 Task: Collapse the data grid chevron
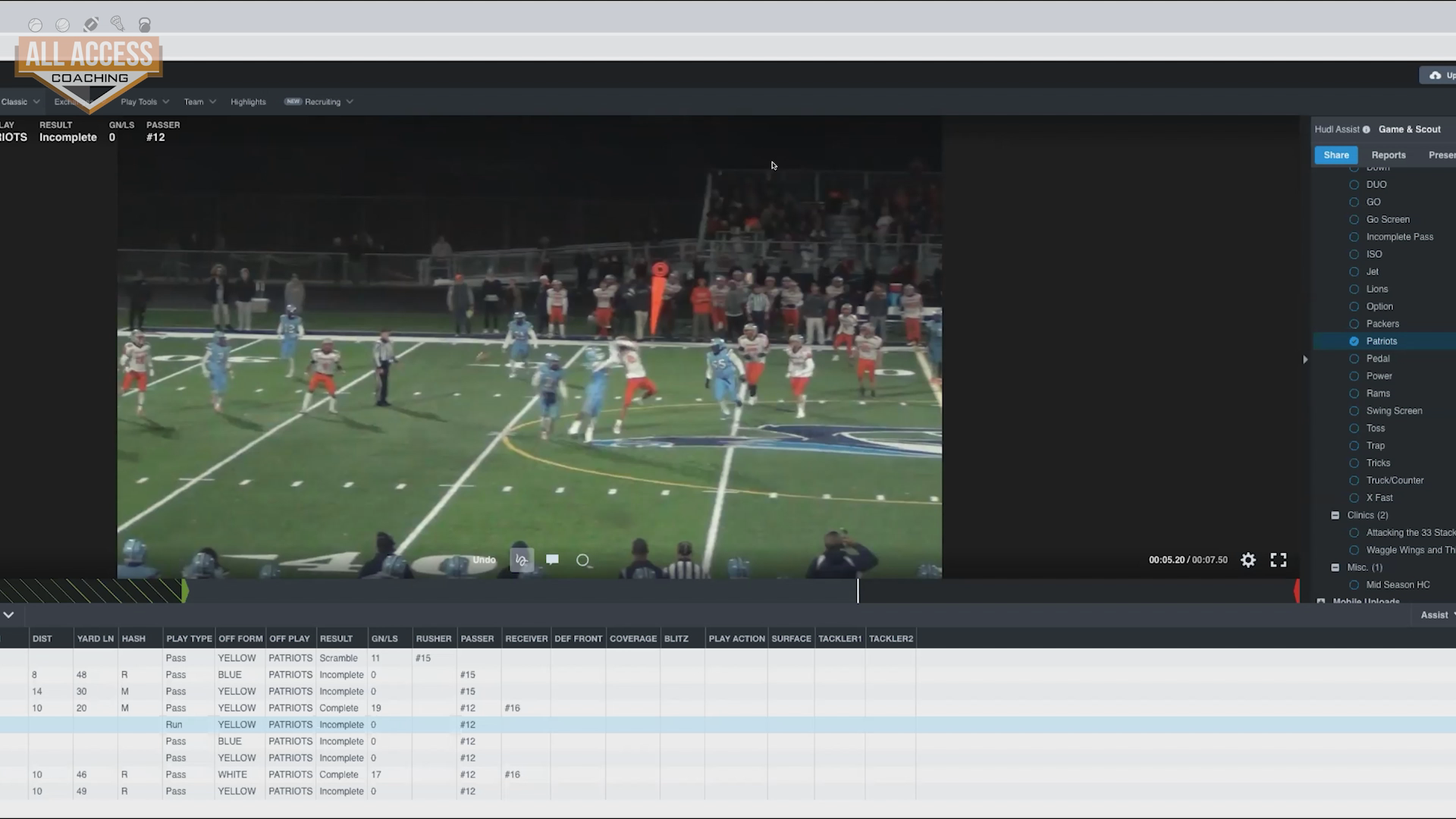coord(8,615)
